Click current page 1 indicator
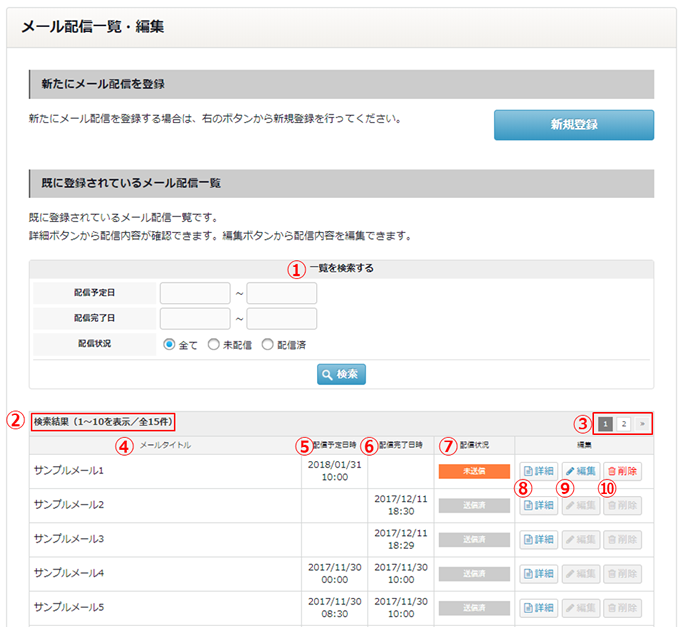The width and height of the screenshot is (686, 627). pyautogui.click(x=605, y=424)
